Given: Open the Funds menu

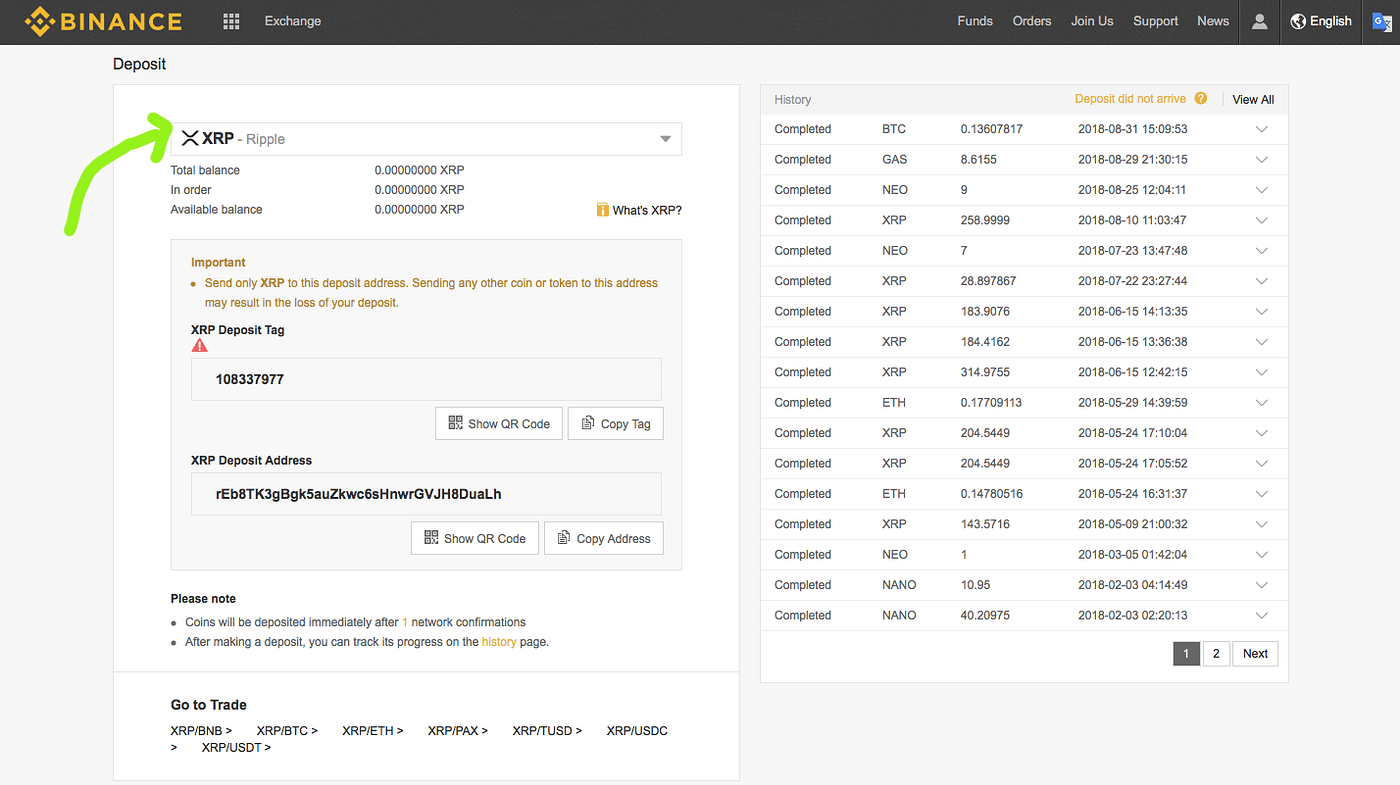Looking at the screenshot, I should (975, 21).
